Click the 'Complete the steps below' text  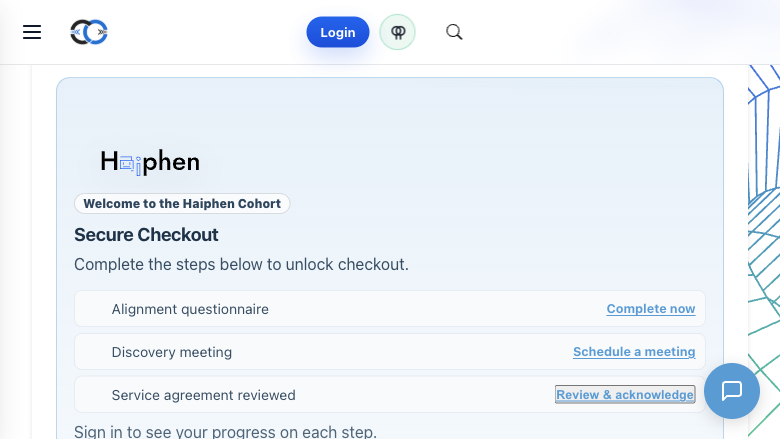[x=241, y=265]
